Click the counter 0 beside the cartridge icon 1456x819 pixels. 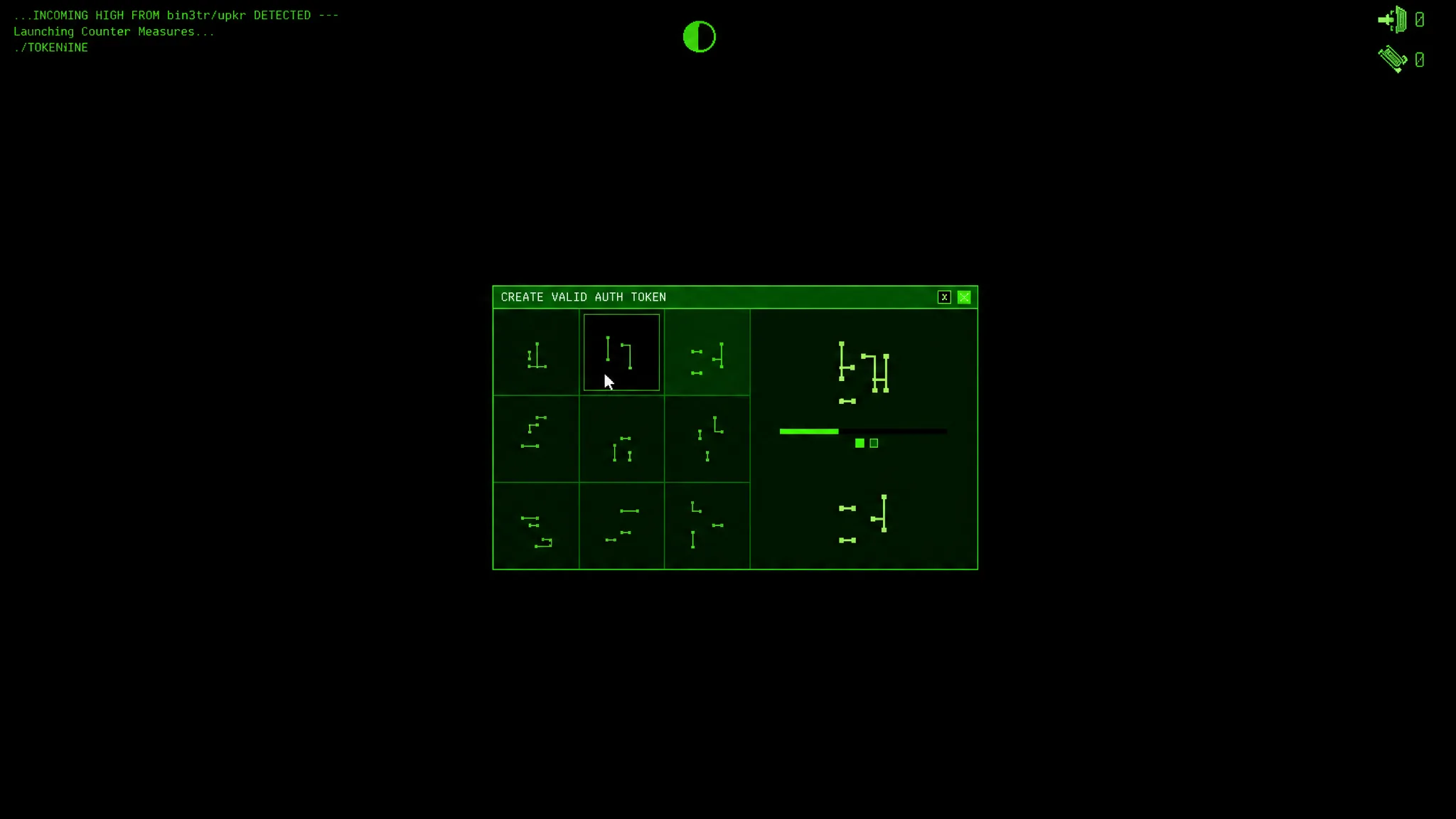pyautogui.click(x=1420, y=60)
